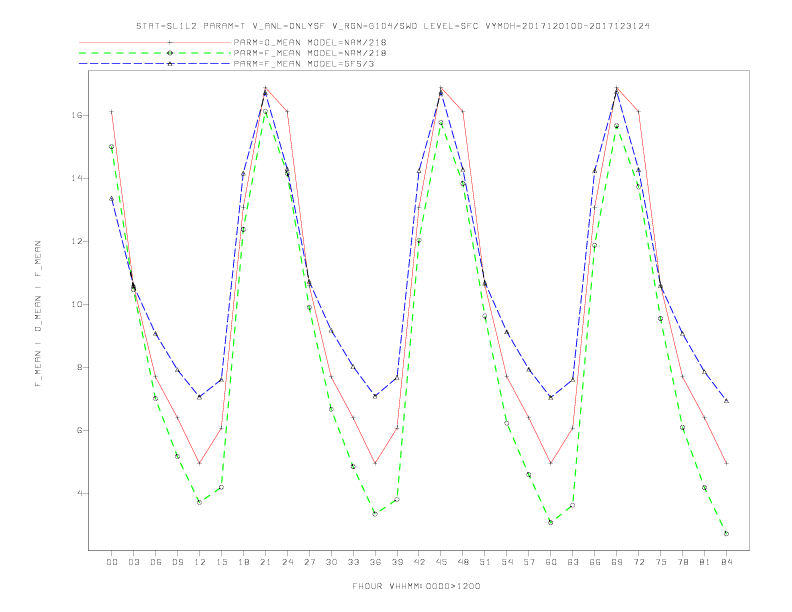Click red line's plus data point at hour 00
Screen dimensions: 792x612
[112, 112]
